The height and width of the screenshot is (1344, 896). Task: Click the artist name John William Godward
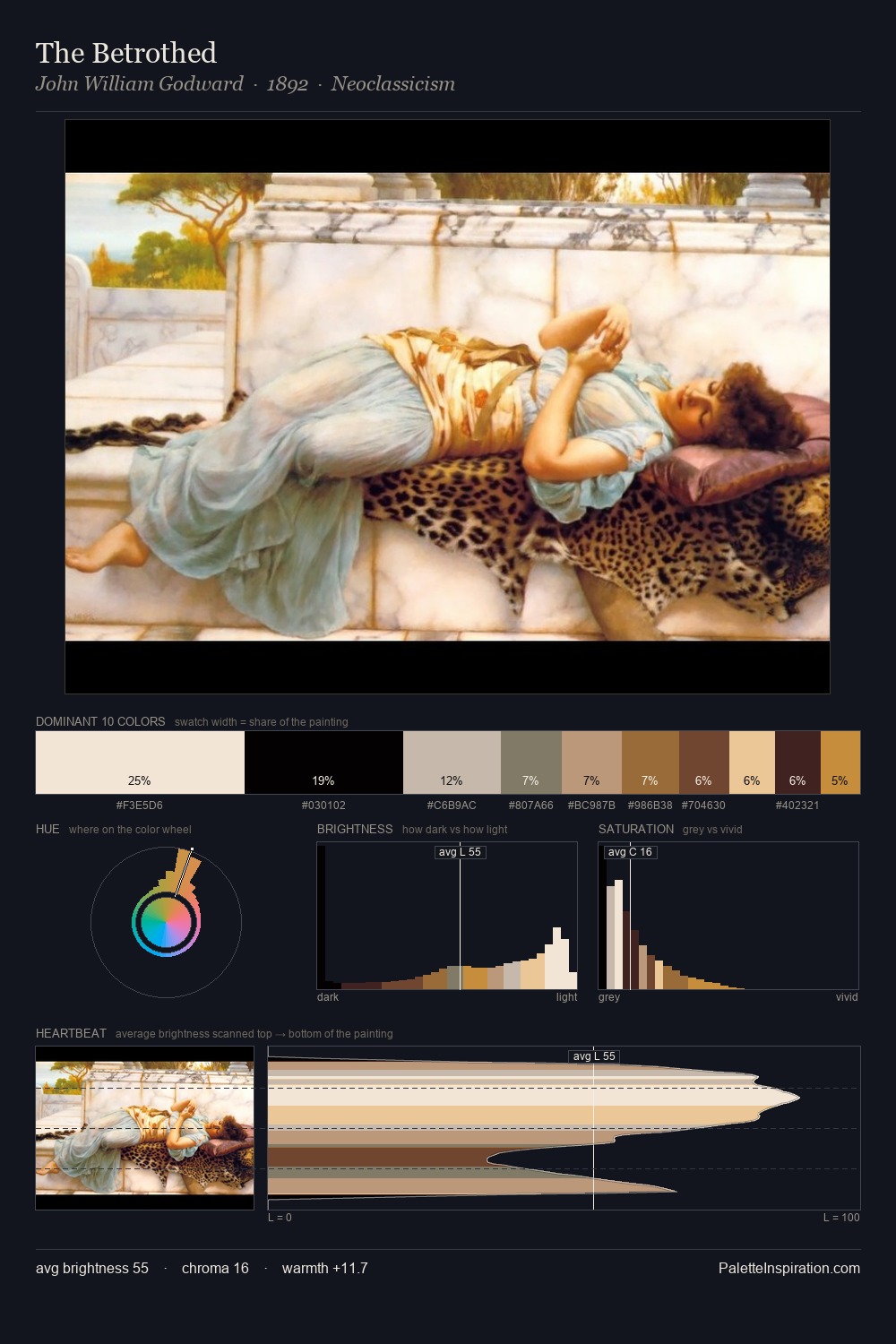pyautogui.click(x=140, y=84)
